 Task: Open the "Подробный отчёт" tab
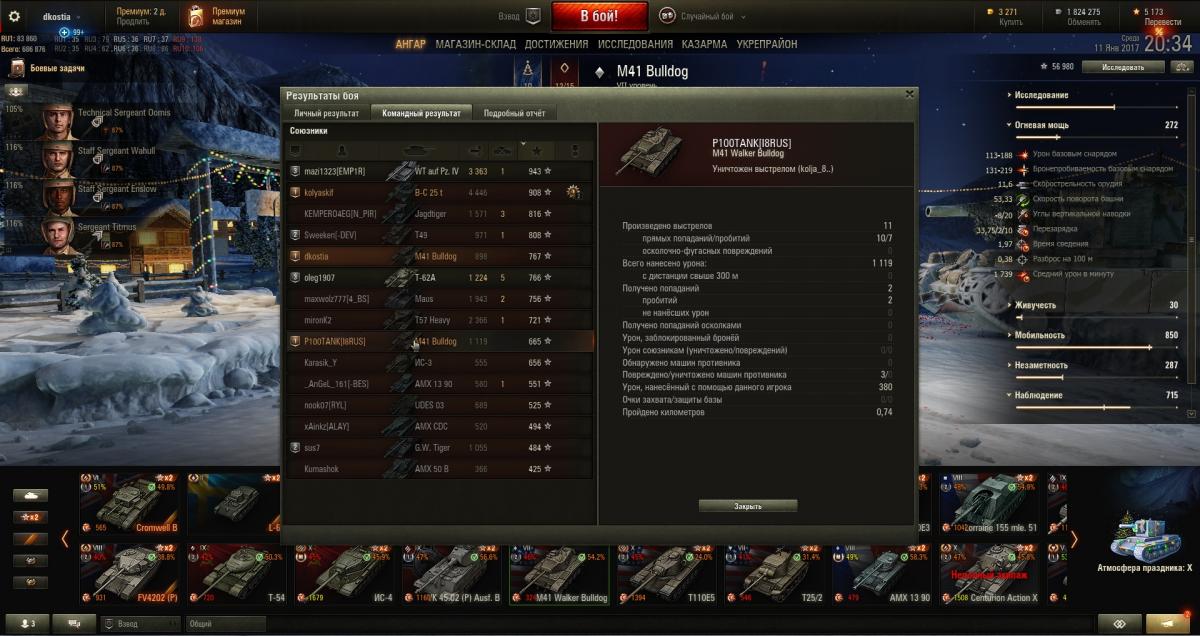click(514, 113)
